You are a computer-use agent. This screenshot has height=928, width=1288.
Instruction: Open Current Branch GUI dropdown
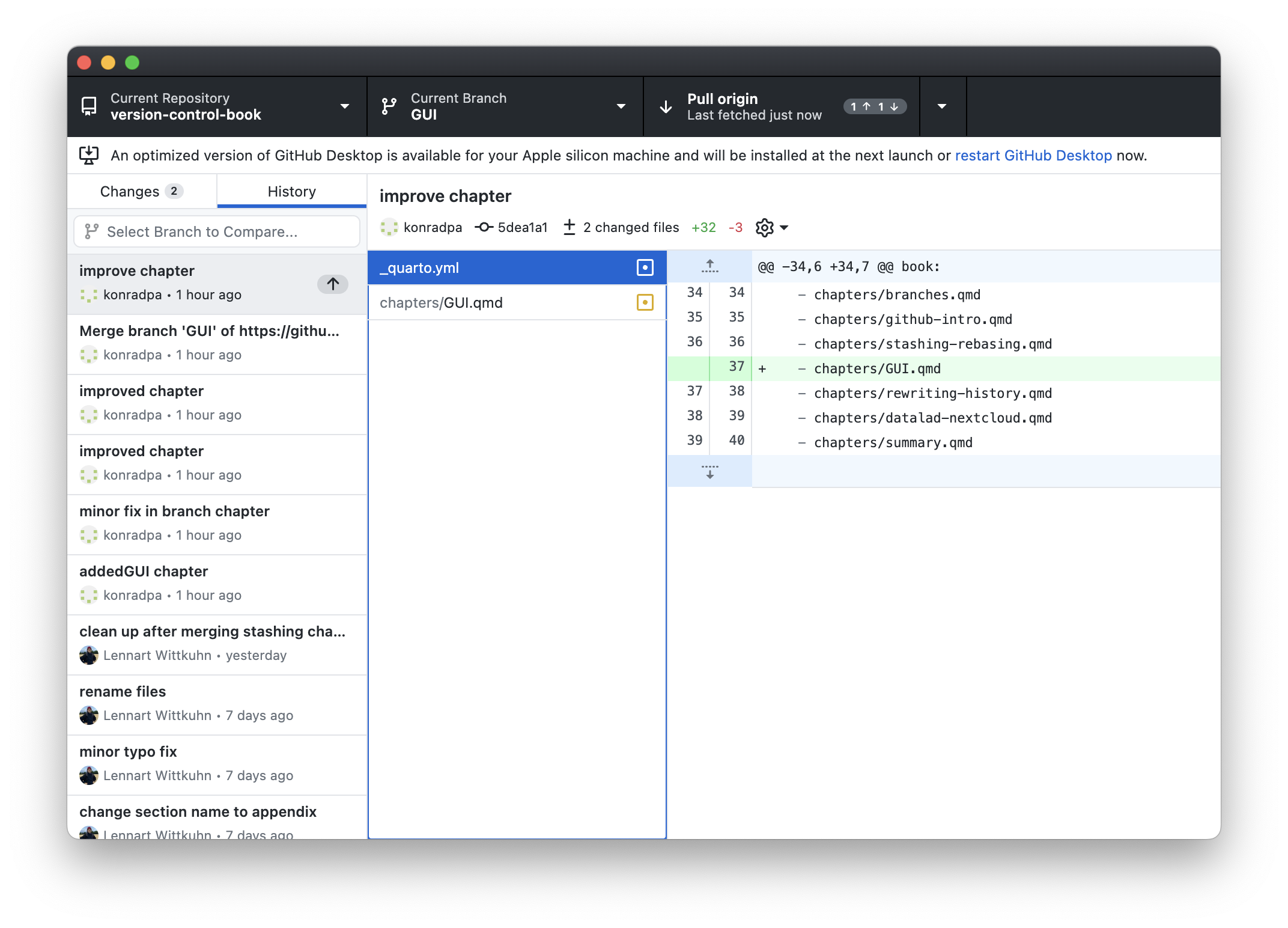click(x=505, y=106)
